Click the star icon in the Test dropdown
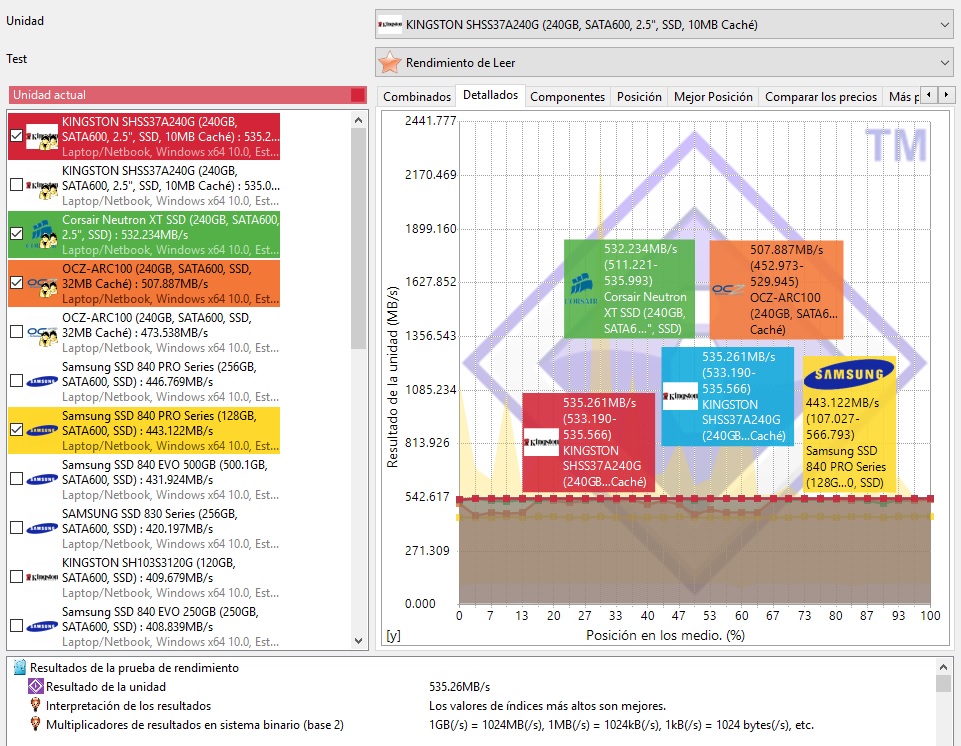 point(390,63)
